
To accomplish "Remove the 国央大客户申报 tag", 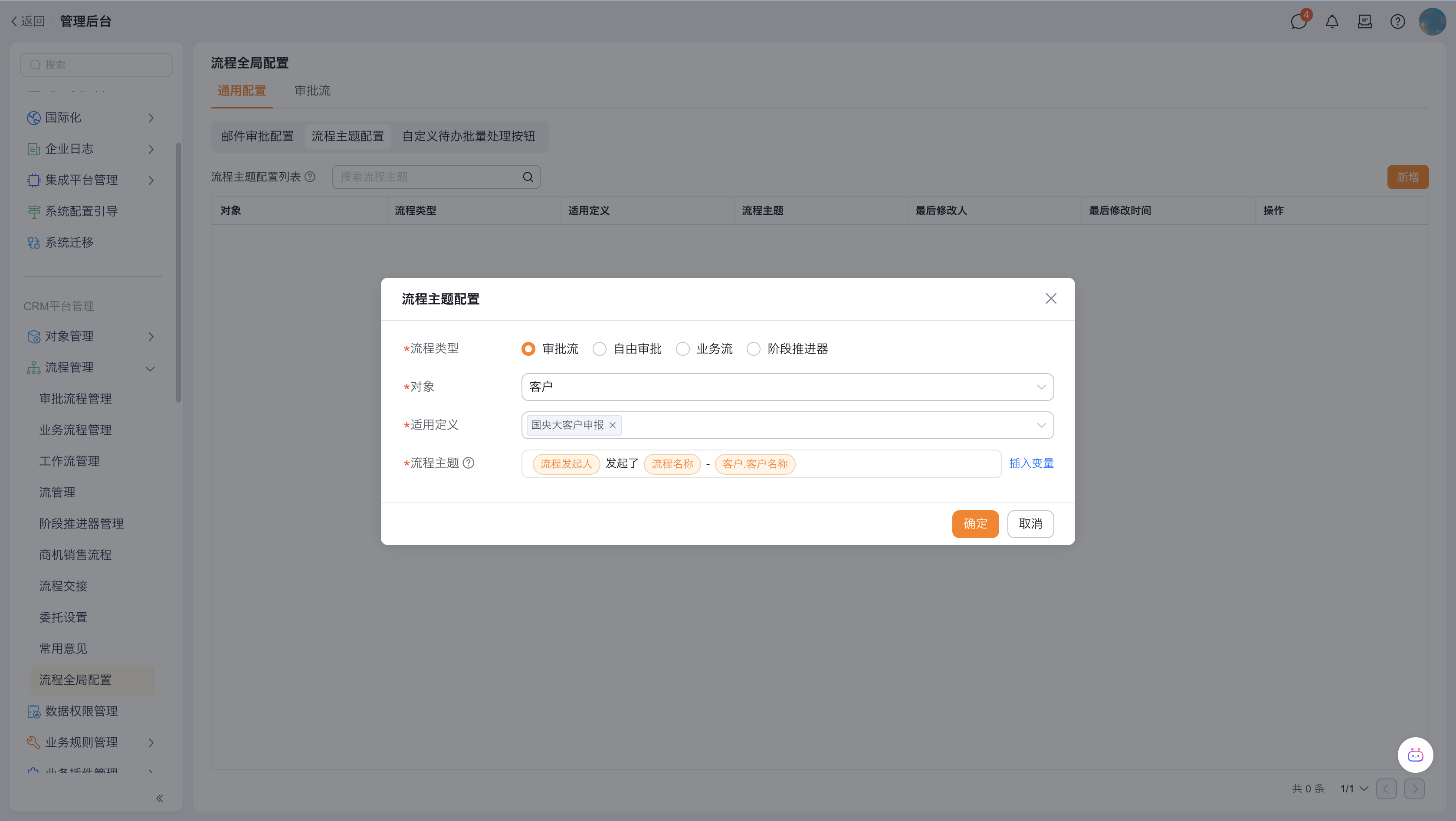I will pyautogui.click(x=612, y=425).
